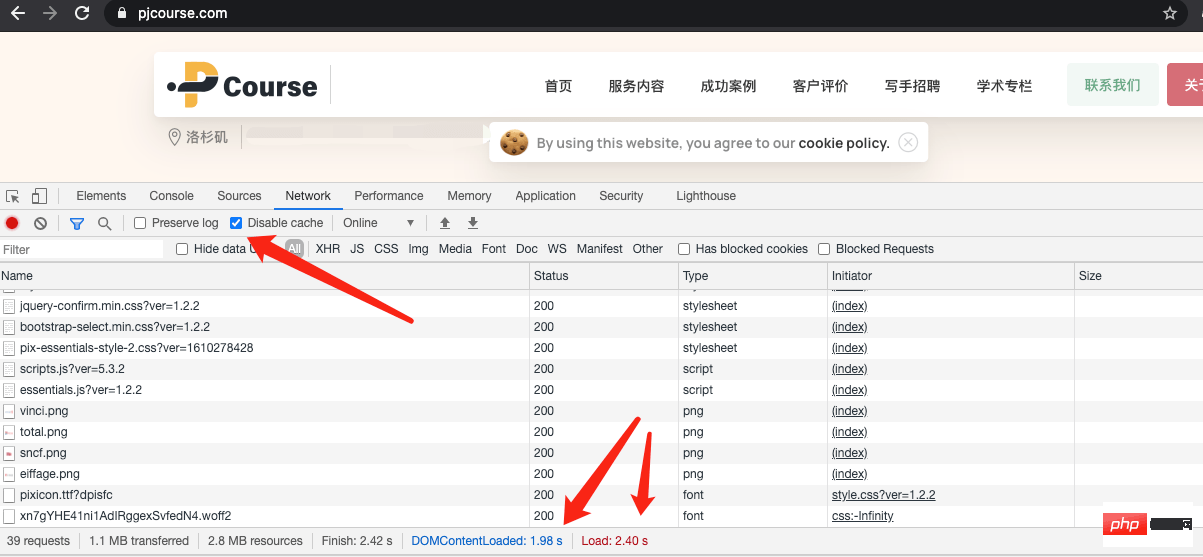This screenshot has width=1203, height=557.
Task: Click the PCourse logo
Action: [x=242, y=85]
